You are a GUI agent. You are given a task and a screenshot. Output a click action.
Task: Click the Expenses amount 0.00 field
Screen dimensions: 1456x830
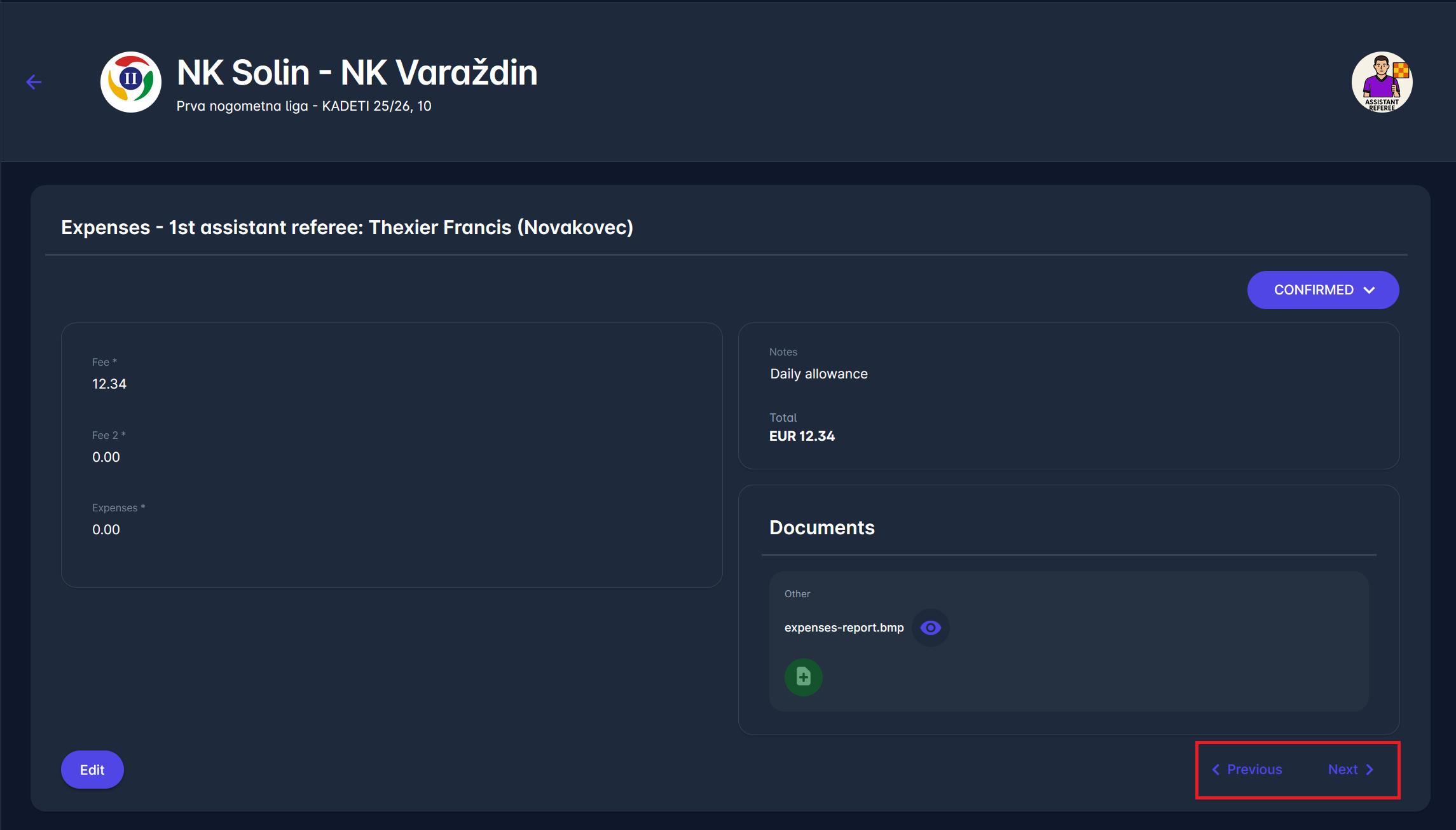pyautogui.click(x=106, y=529)
